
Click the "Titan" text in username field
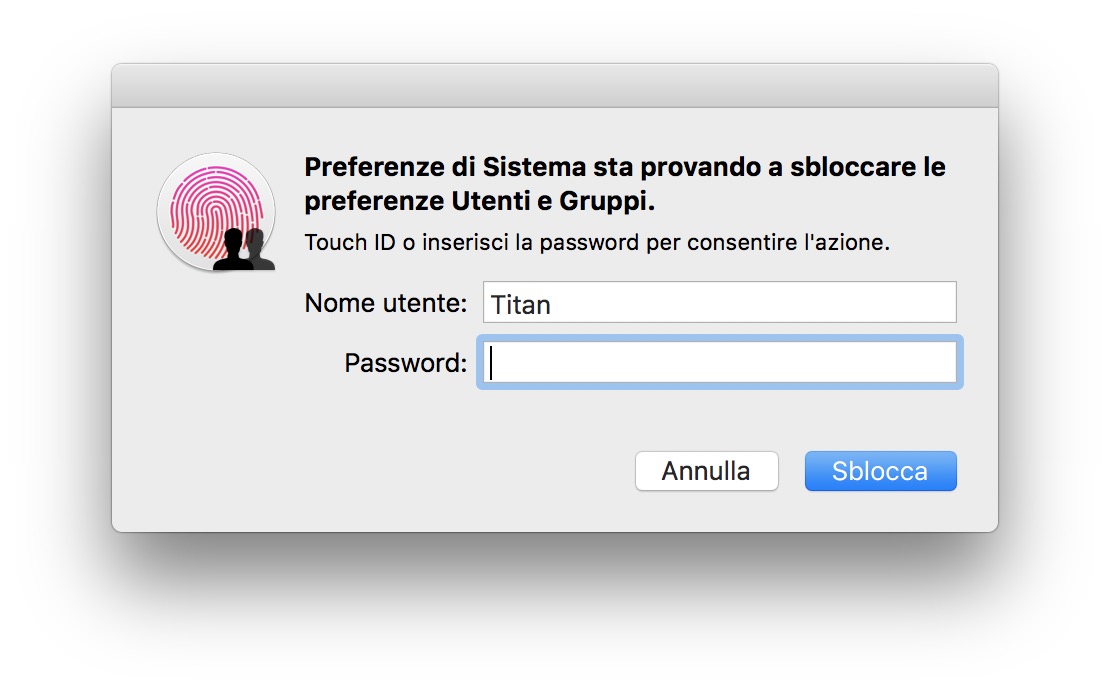521,304
